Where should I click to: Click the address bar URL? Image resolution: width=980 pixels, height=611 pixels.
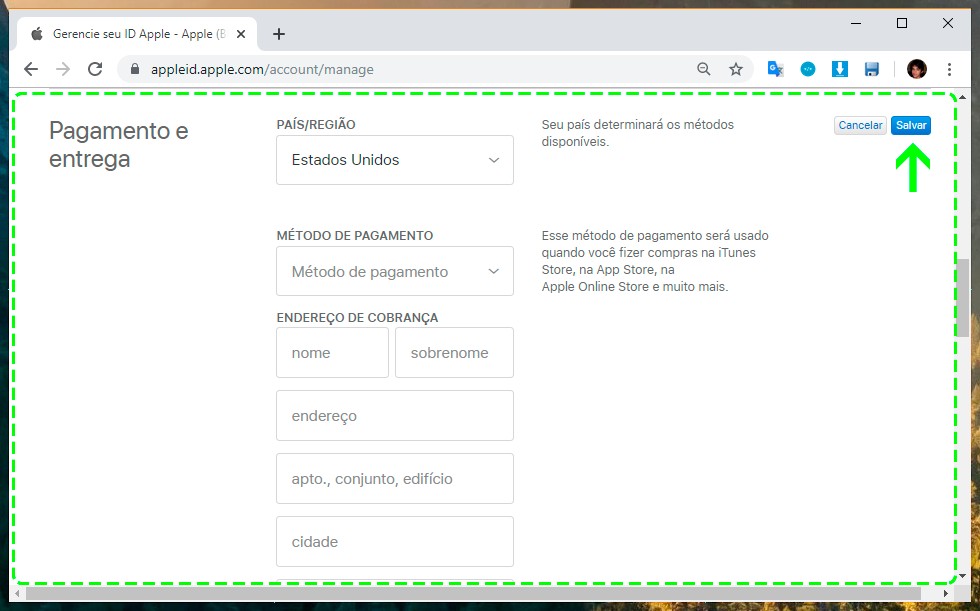[x=262, y=69]
